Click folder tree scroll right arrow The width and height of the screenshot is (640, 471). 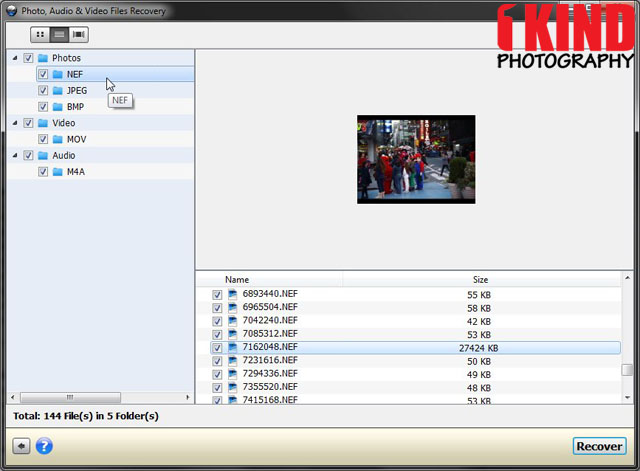(x=188, y=397)
